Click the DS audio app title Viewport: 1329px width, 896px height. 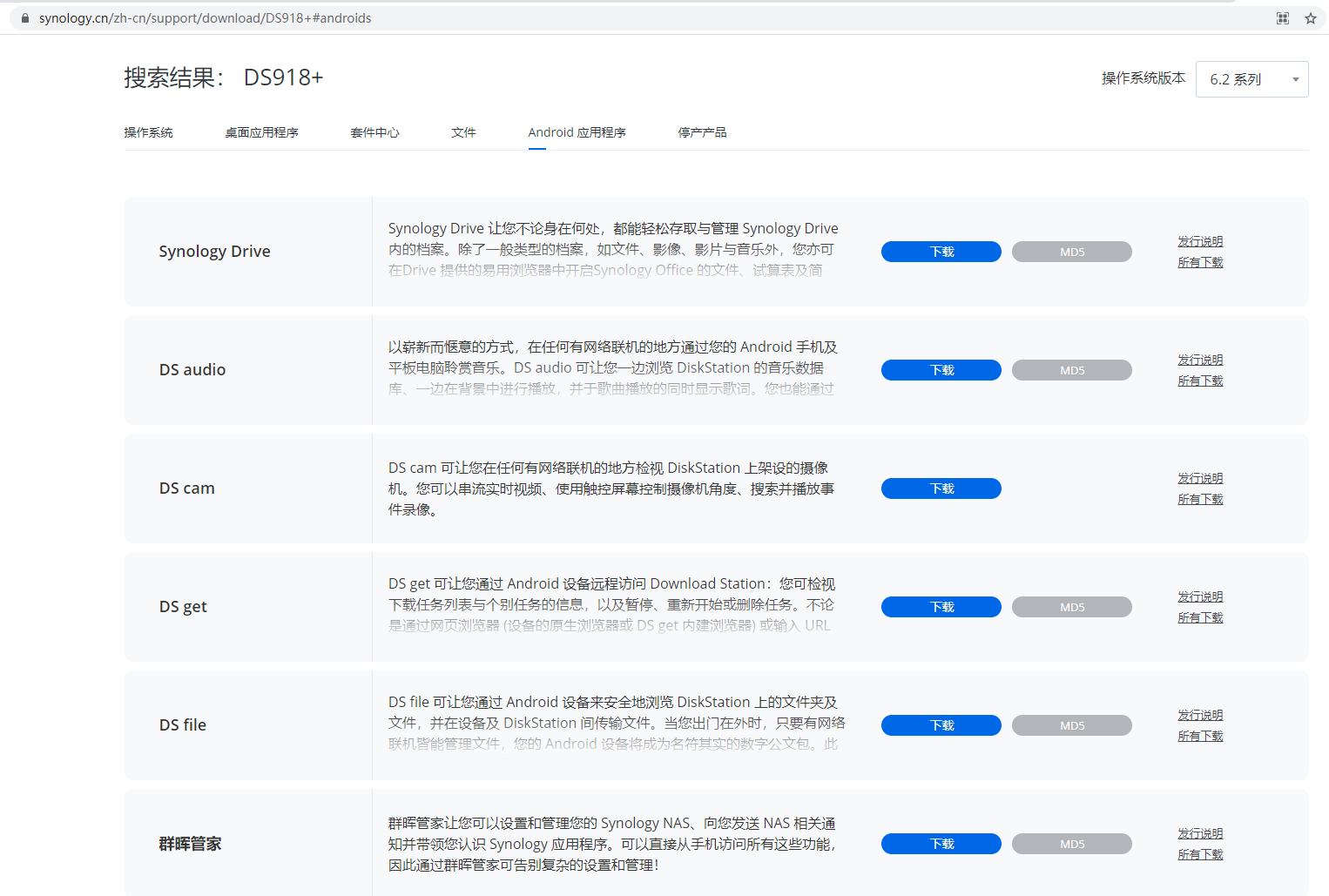[192, 370]
